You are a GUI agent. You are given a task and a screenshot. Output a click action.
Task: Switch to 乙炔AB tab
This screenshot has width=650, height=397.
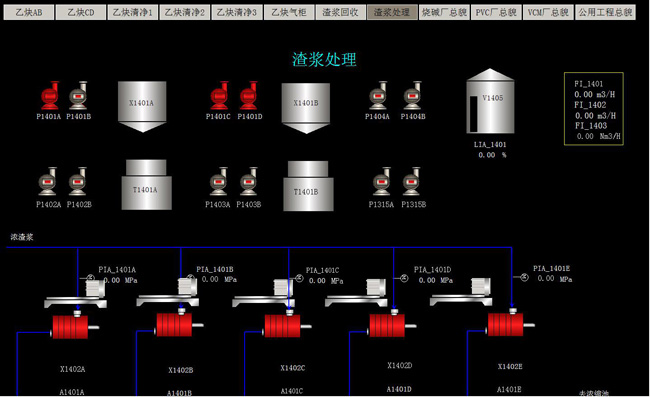tap(29, 12)
